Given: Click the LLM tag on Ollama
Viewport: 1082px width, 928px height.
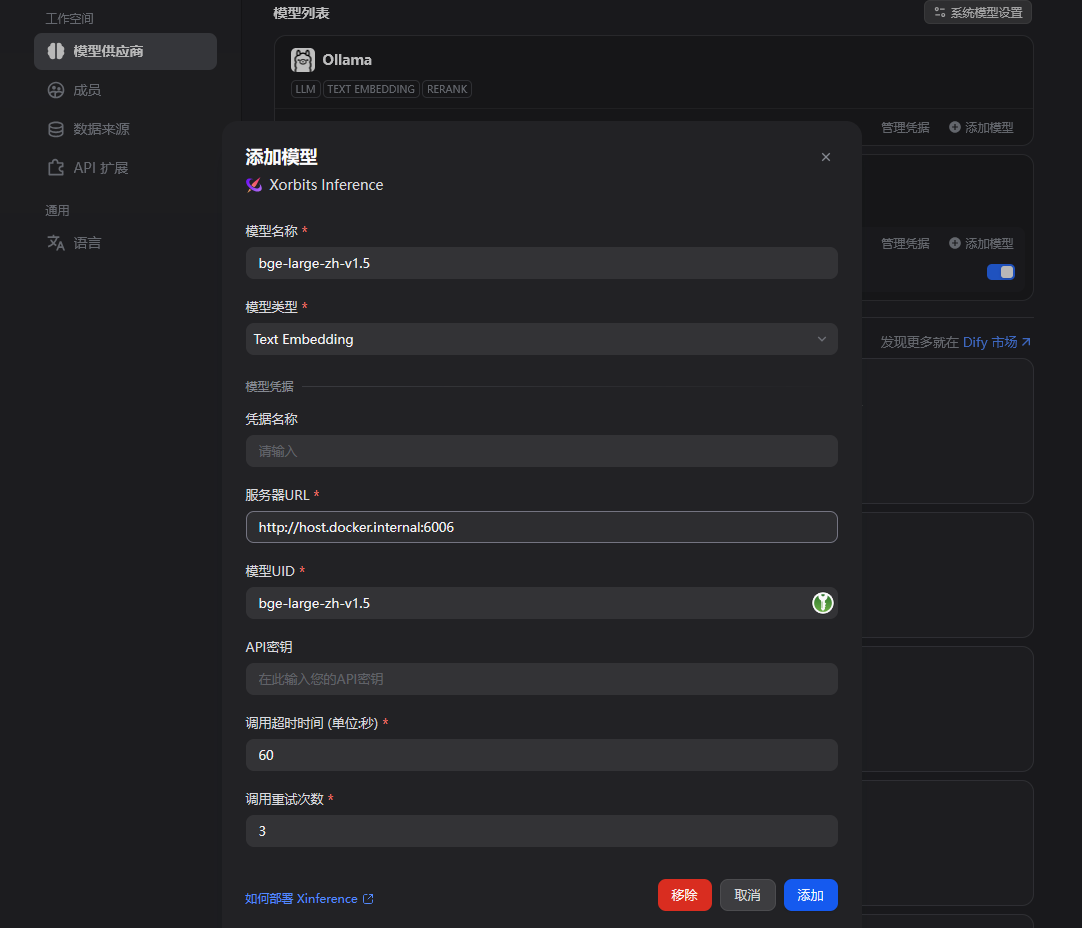Looking at the screenshot, I should [306, 89].
